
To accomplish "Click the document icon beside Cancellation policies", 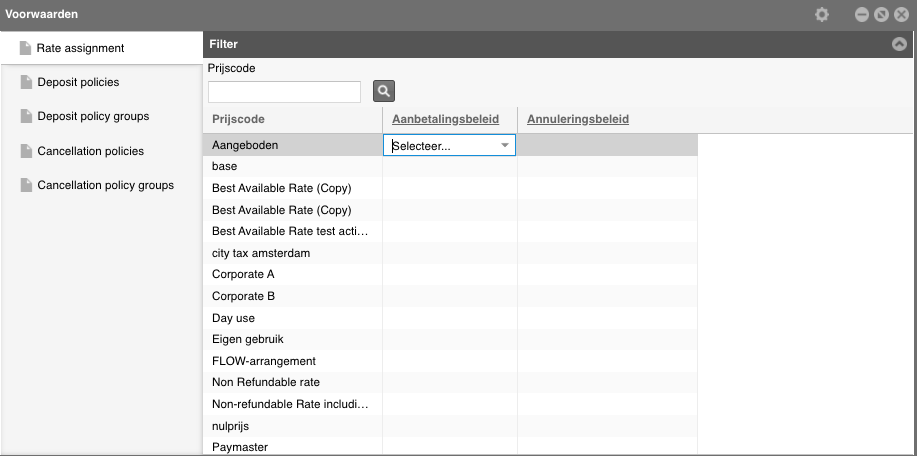I will 26,151.
